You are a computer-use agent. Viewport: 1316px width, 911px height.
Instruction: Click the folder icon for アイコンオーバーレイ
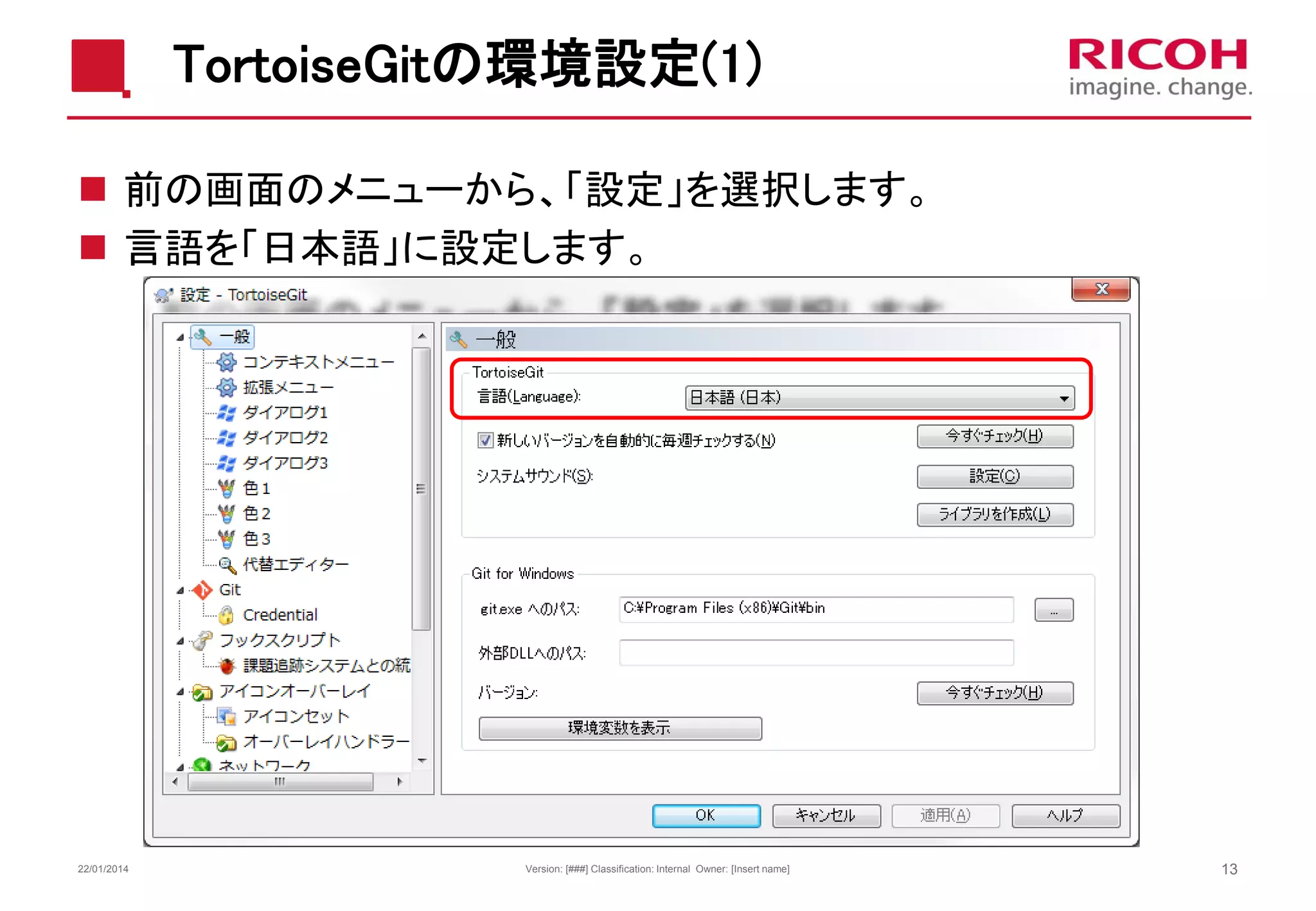coord(202,691)
